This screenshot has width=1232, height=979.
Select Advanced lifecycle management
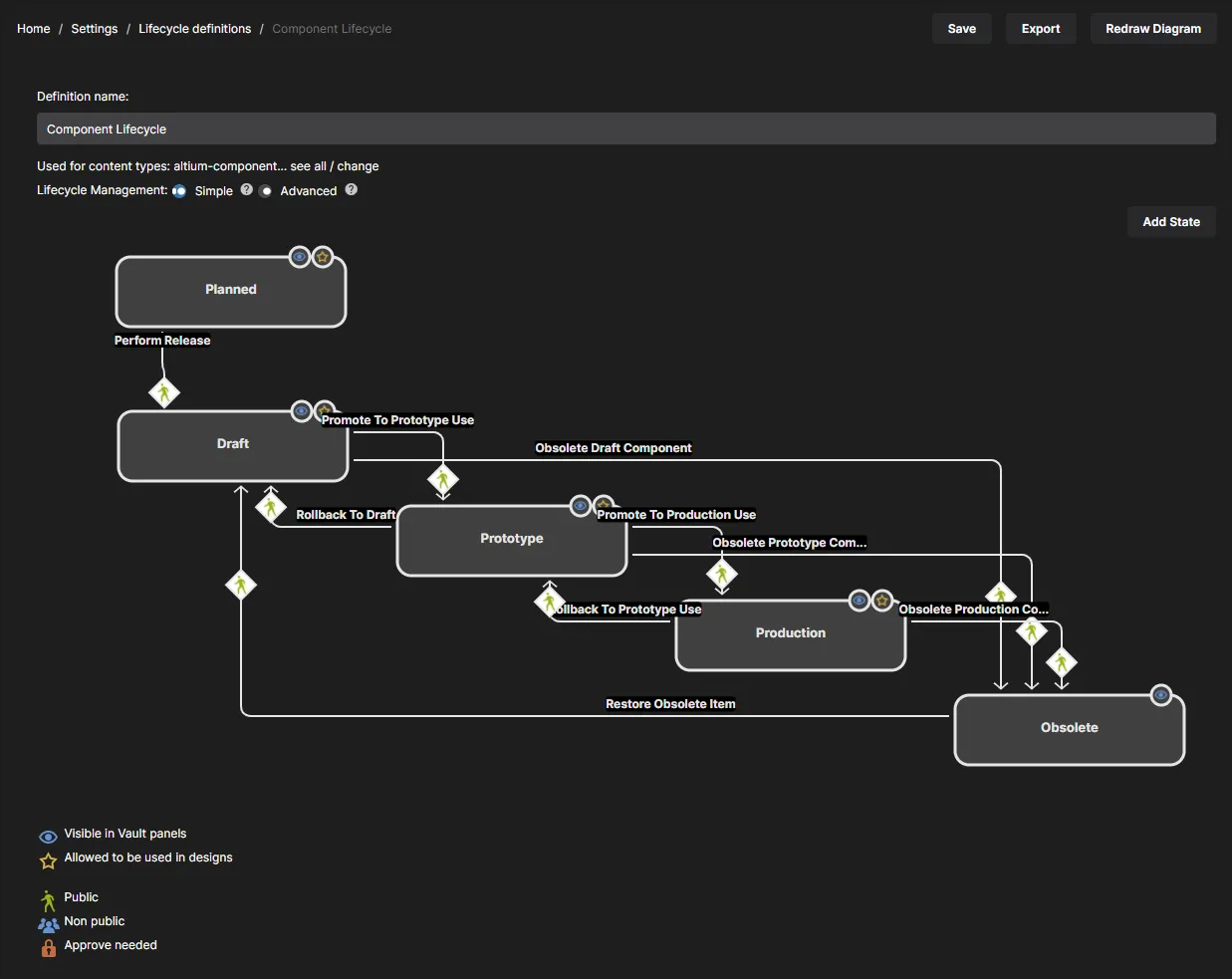[x=266, y=190]
